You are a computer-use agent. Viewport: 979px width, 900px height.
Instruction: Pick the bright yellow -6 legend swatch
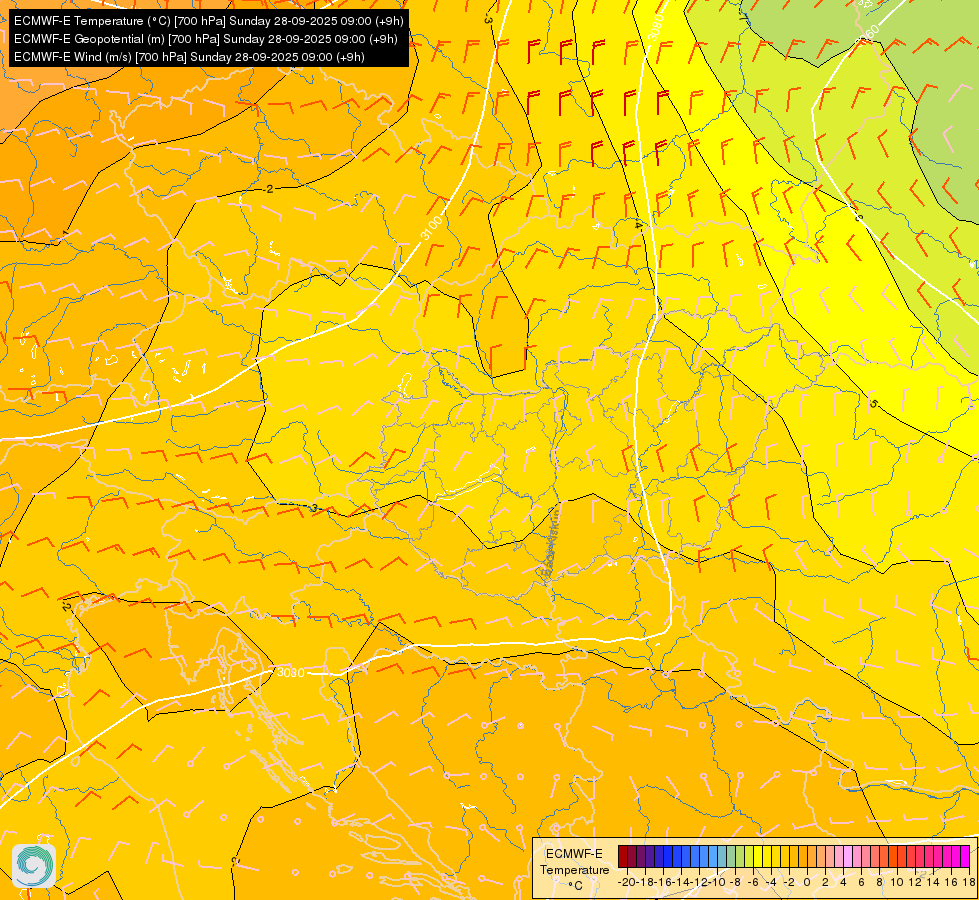(758, 856)
